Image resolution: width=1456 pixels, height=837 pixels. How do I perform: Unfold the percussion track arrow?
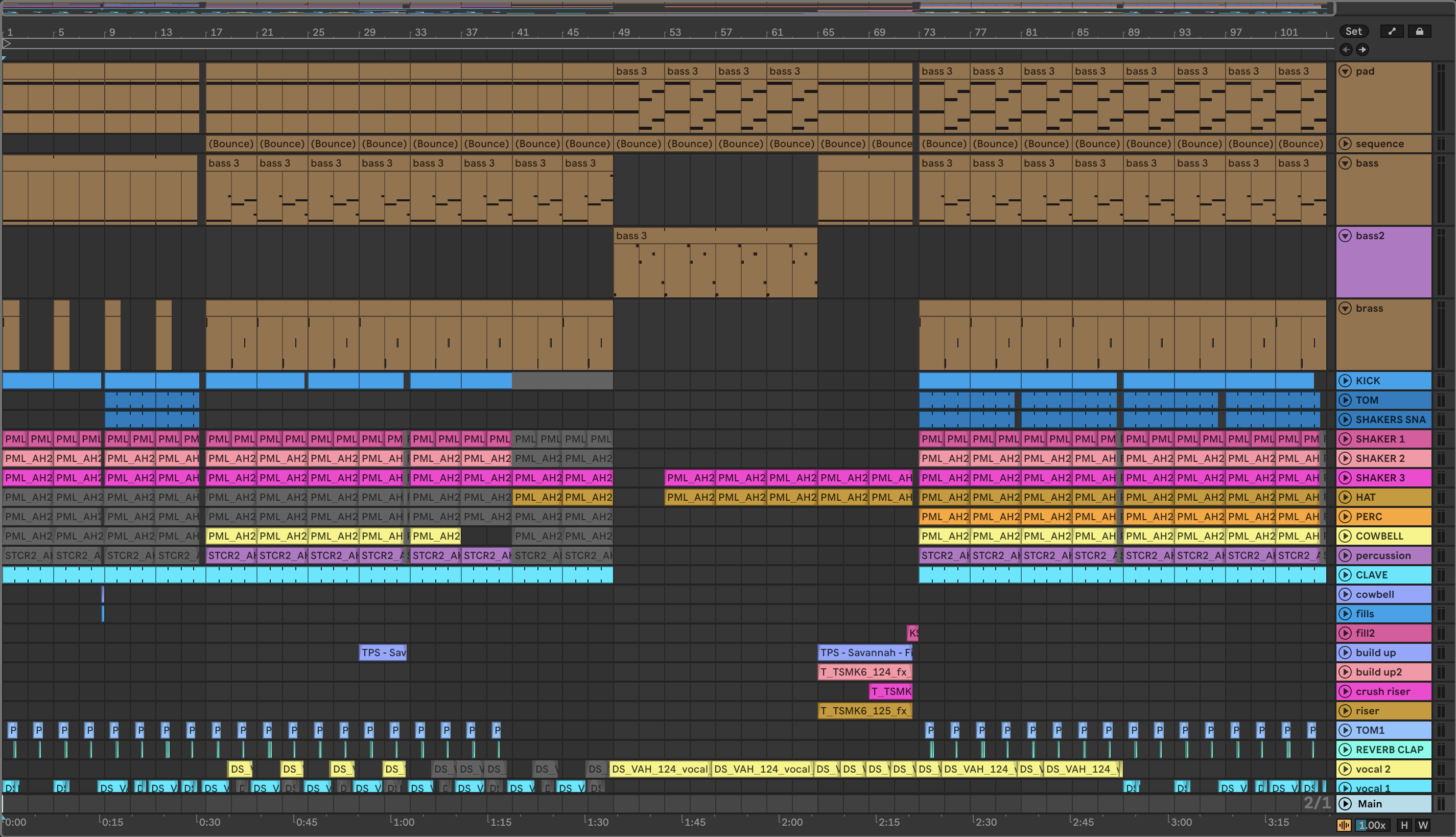1345,555
